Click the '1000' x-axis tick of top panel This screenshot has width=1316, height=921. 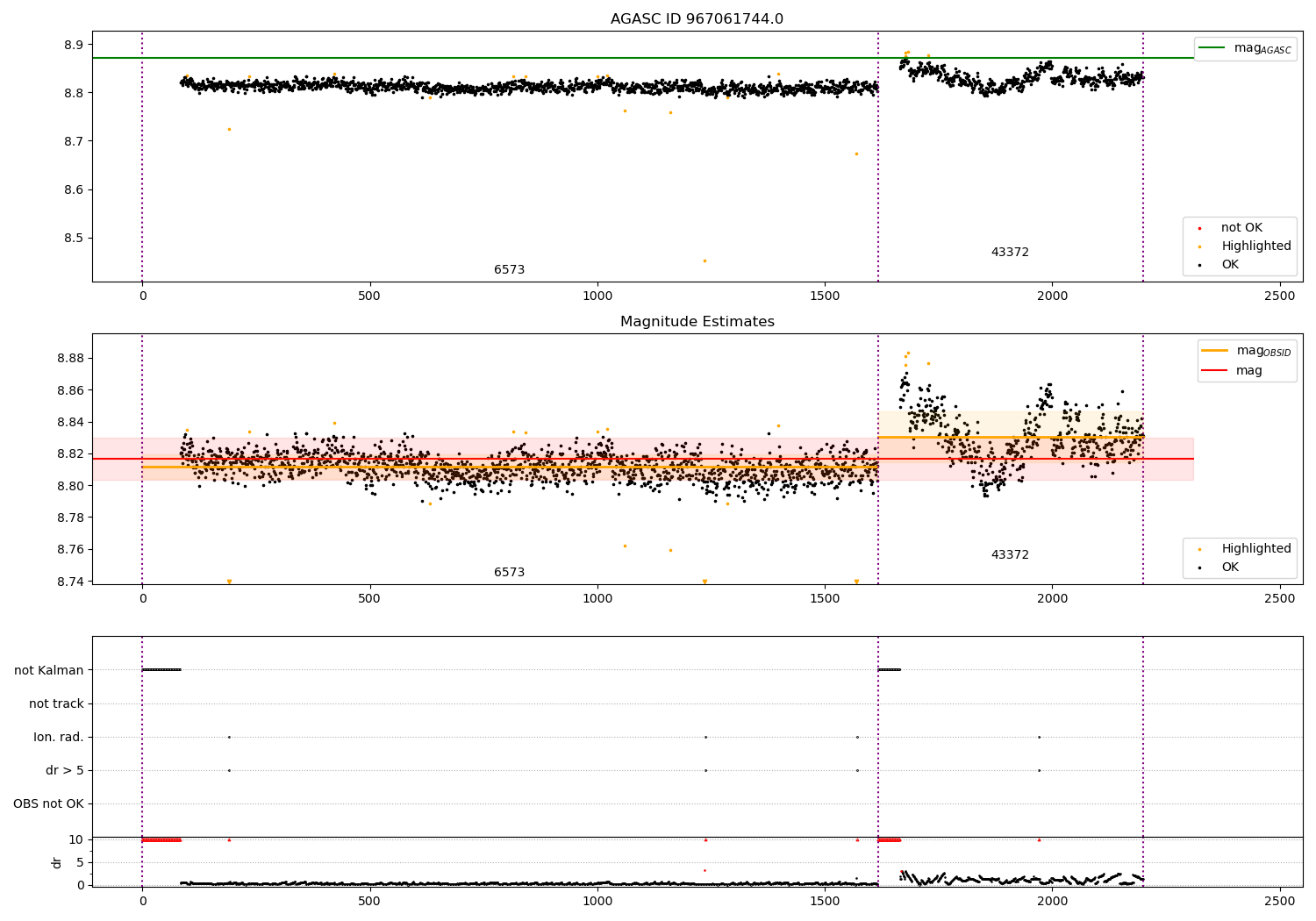click(597, 296)
